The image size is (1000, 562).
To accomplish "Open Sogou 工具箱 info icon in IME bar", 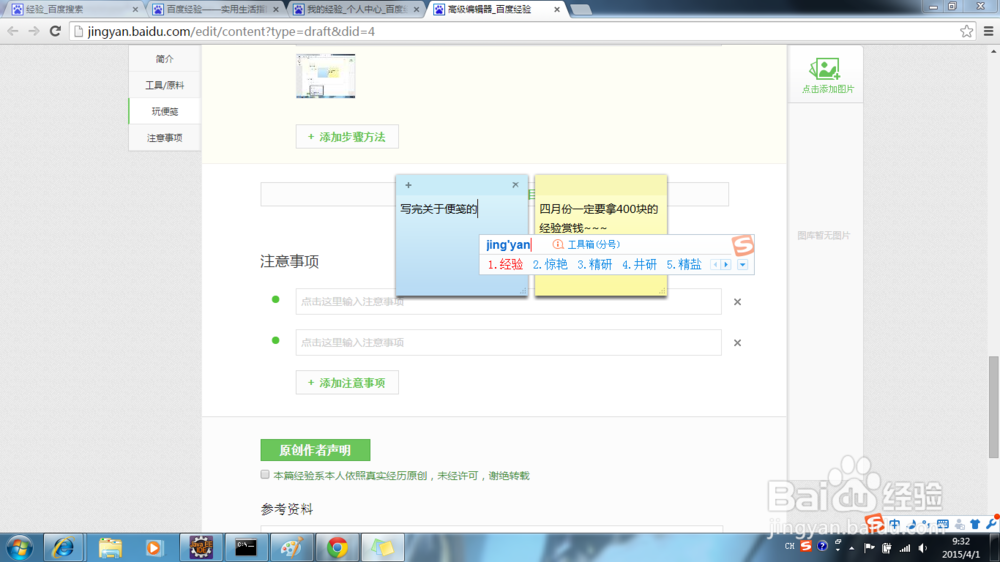I will [558, 244].
